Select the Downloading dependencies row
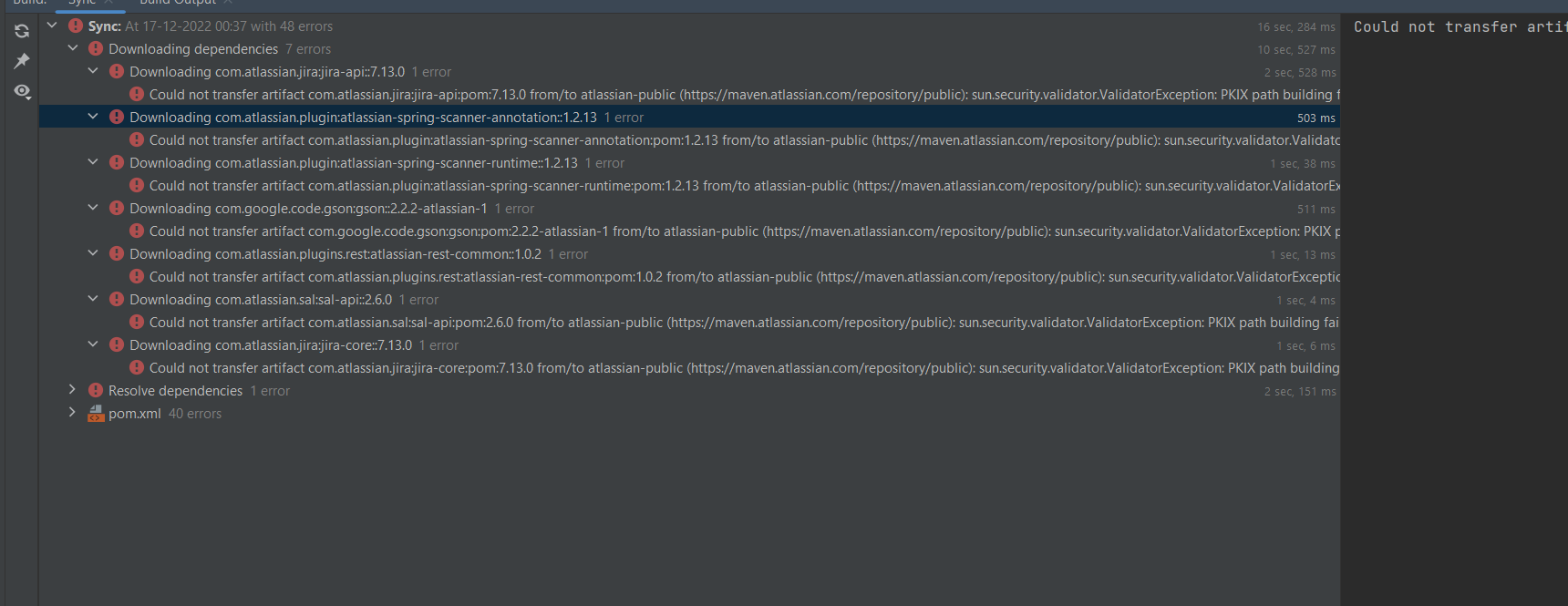The width and height of the screenshot is (1568, 606). coord(689,49)
